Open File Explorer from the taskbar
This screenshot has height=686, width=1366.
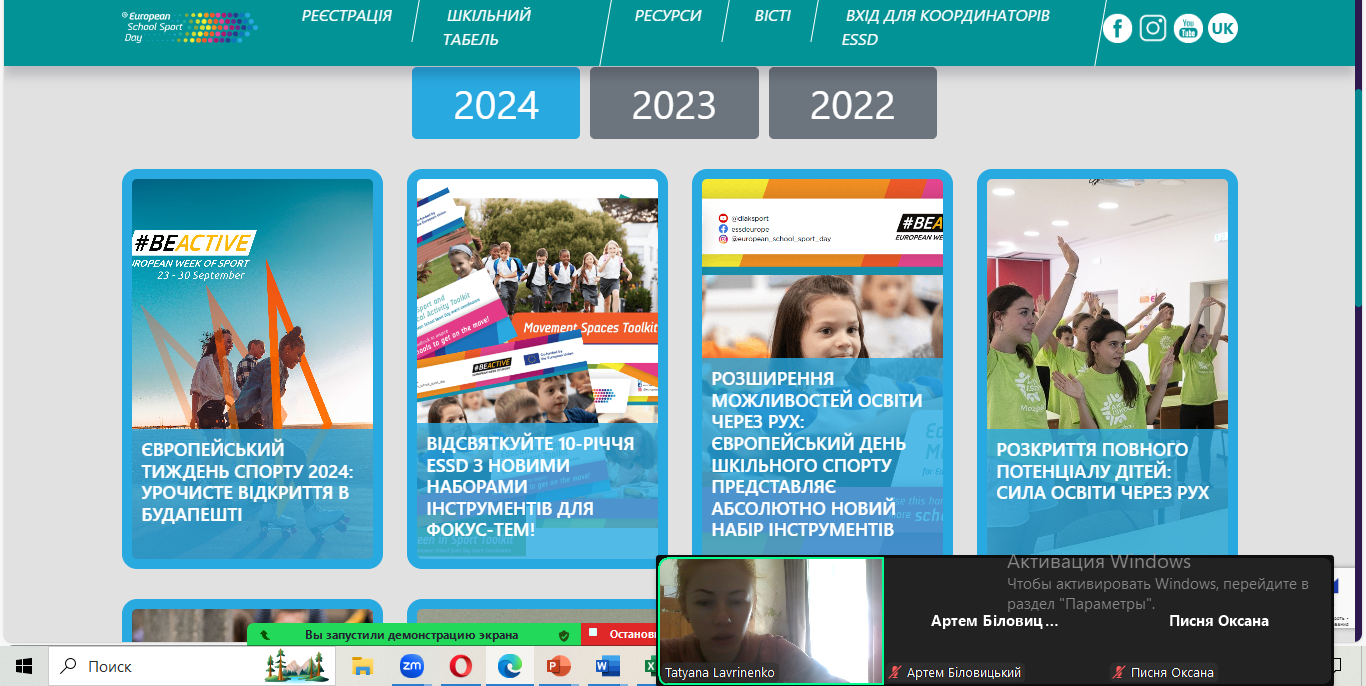[362, 665]
